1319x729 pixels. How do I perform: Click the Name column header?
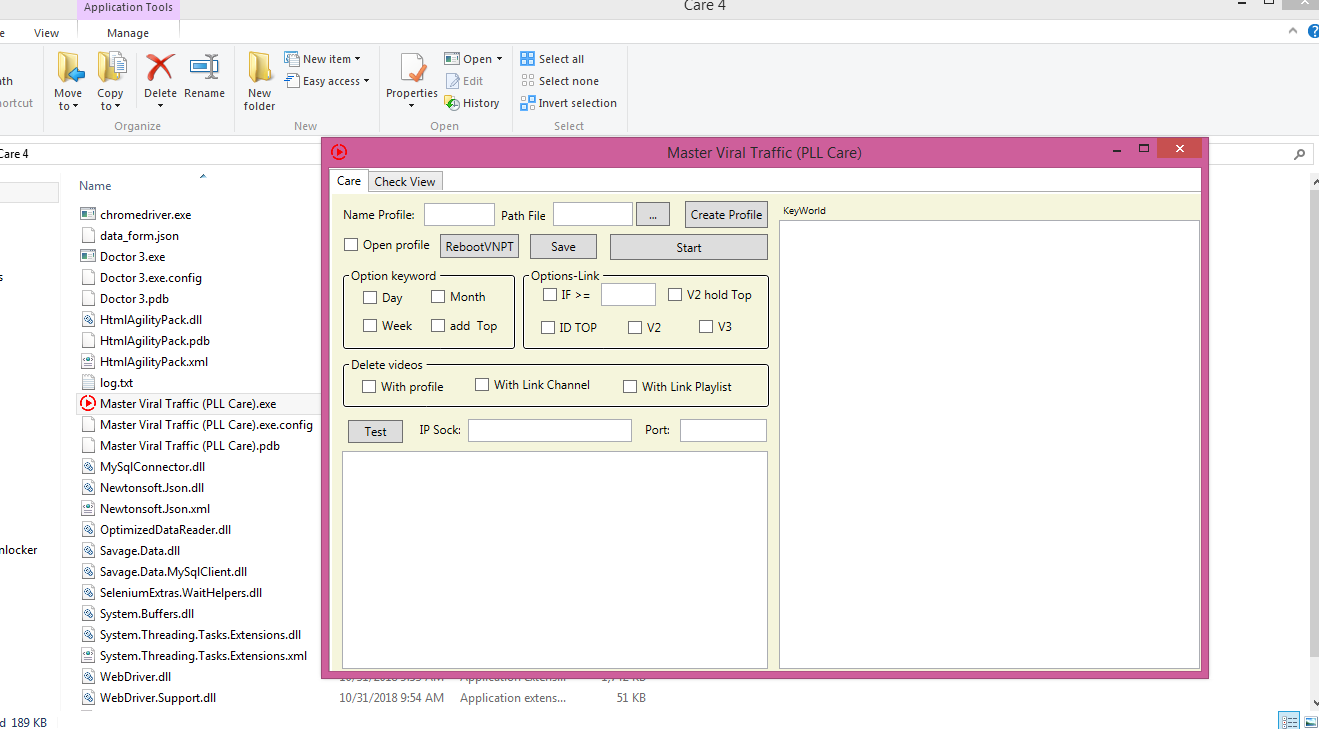[95, 186]
